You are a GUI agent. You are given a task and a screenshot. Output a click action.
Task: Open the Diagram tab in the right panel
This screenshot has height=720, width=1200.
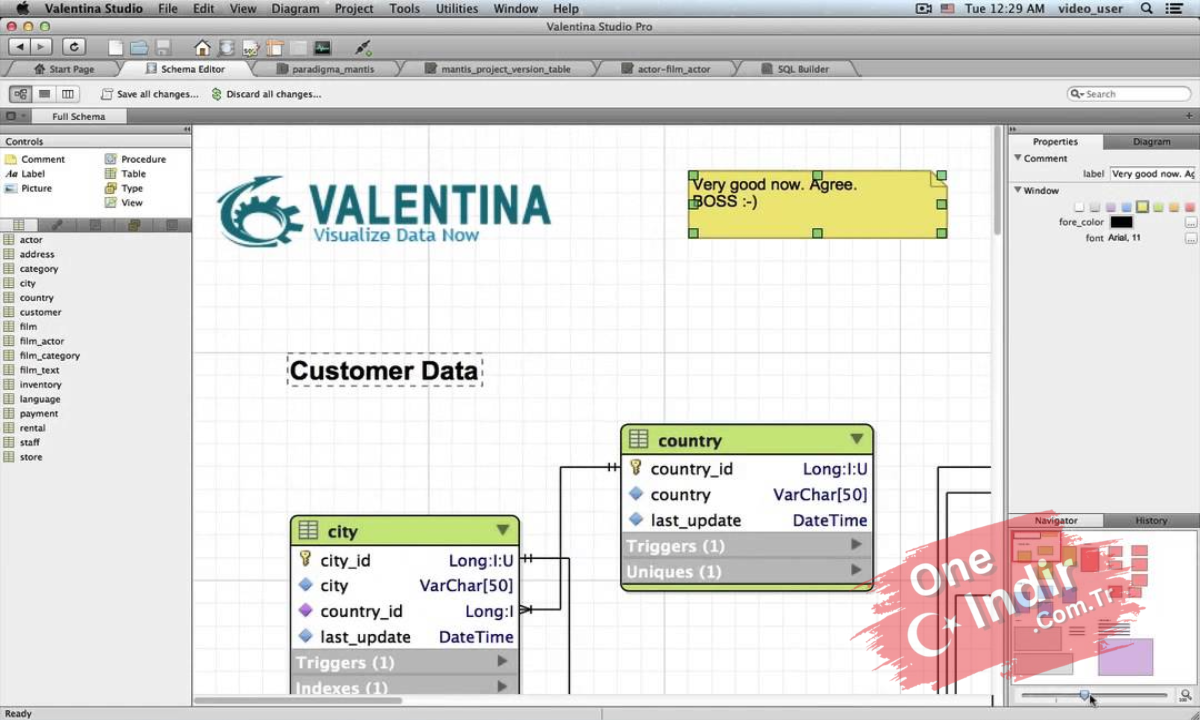[x=1151, y=142]
